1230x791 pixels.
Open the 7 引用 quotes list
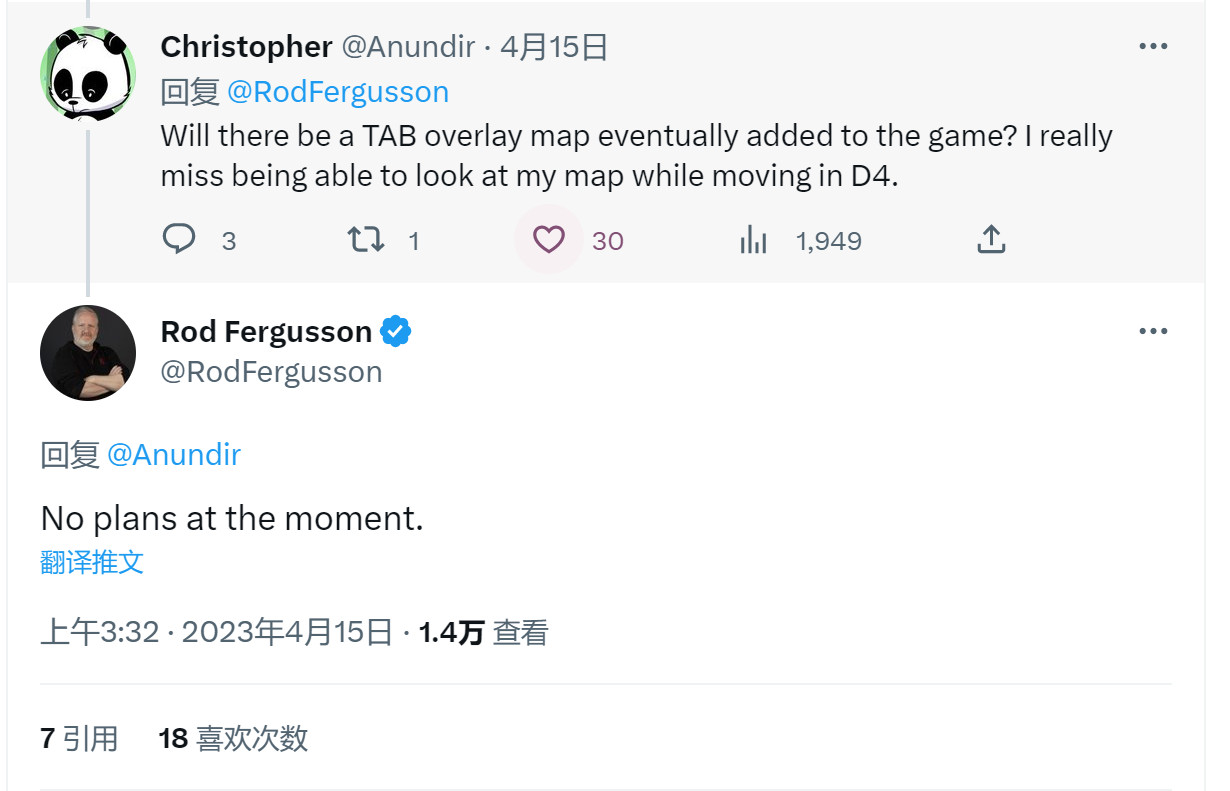pyautogui.click(x=80, y=739)
